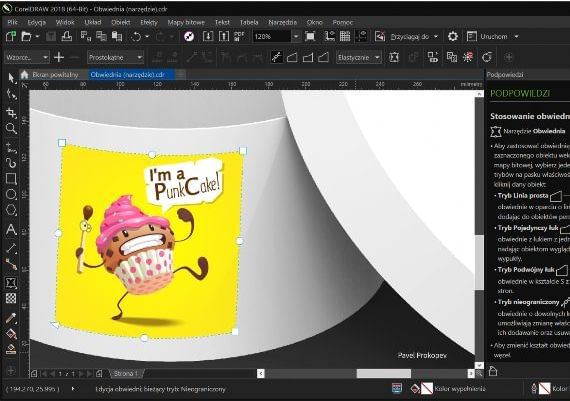Open the Wzorce presets dropdown
The width and height of the screenshot is (570, 401).
(27, 57)
